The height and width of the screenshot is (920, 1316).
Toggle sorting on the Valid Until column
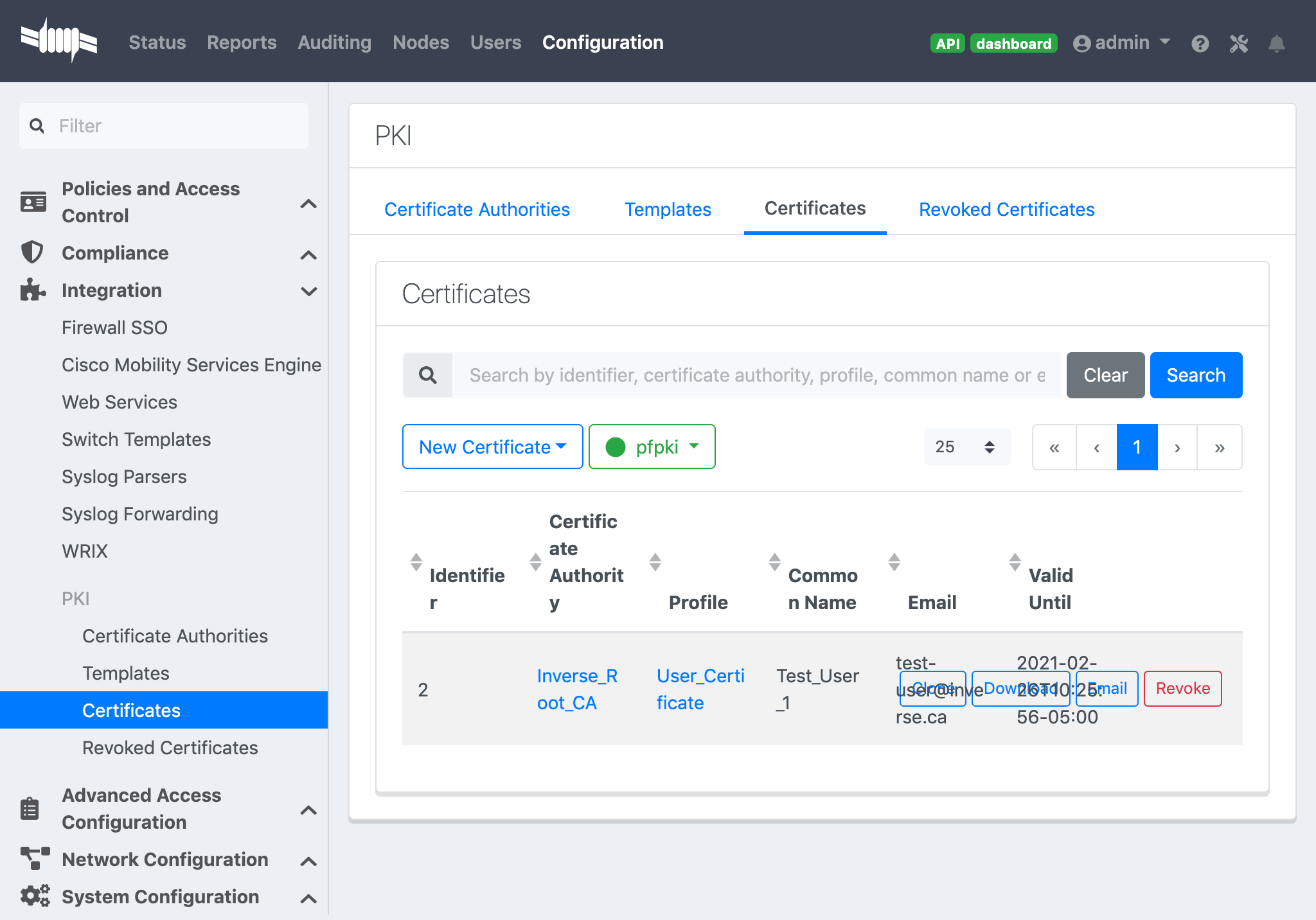point(1015,562)
